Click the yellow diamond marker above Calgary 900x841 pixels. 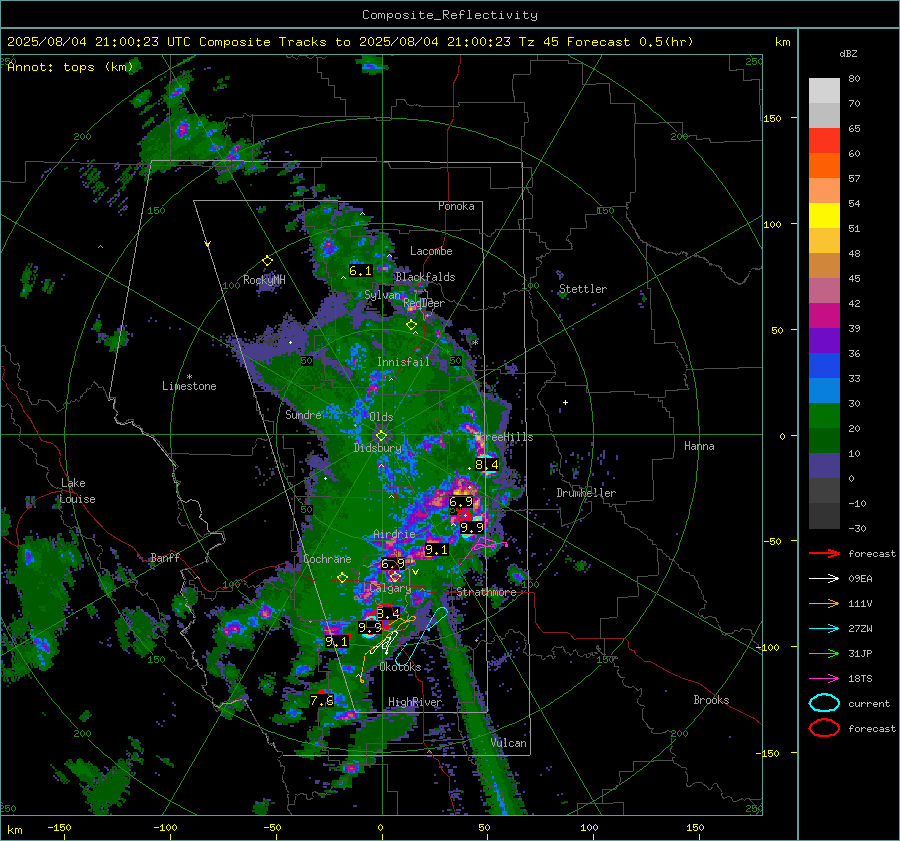pos(395,577)
